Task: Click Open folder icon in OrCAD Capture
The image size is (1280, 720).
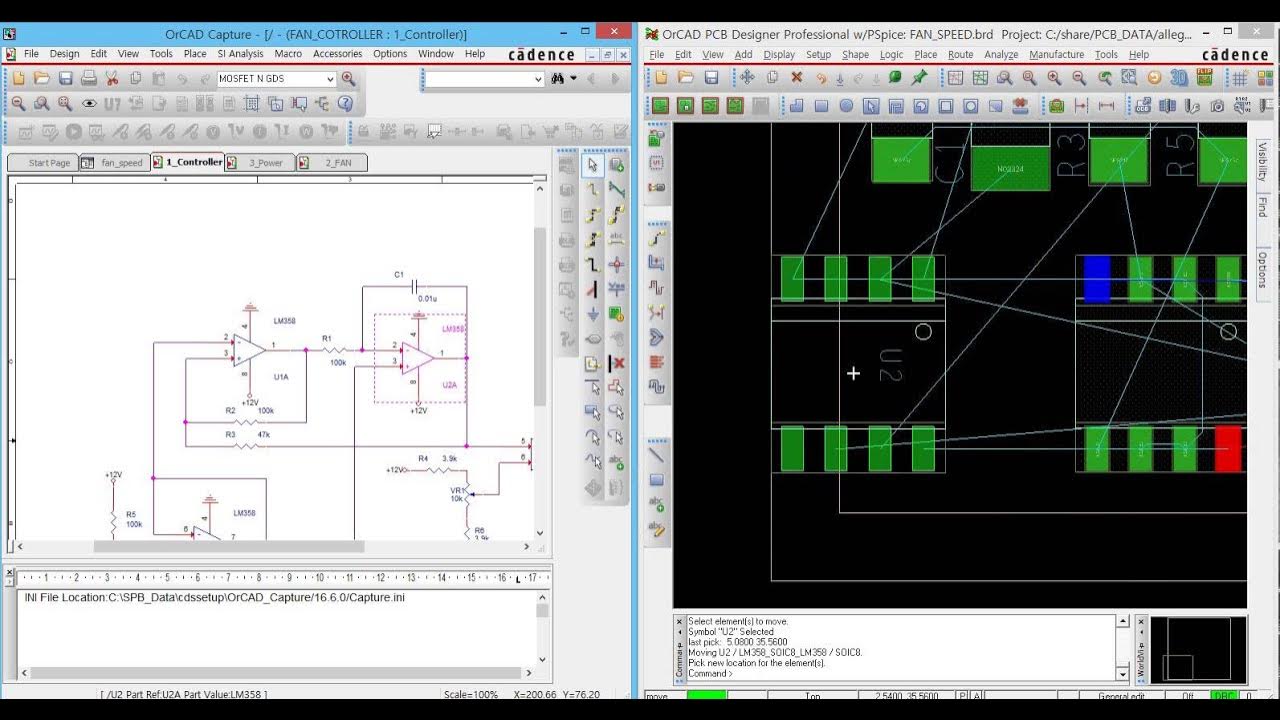Action: 41,78
